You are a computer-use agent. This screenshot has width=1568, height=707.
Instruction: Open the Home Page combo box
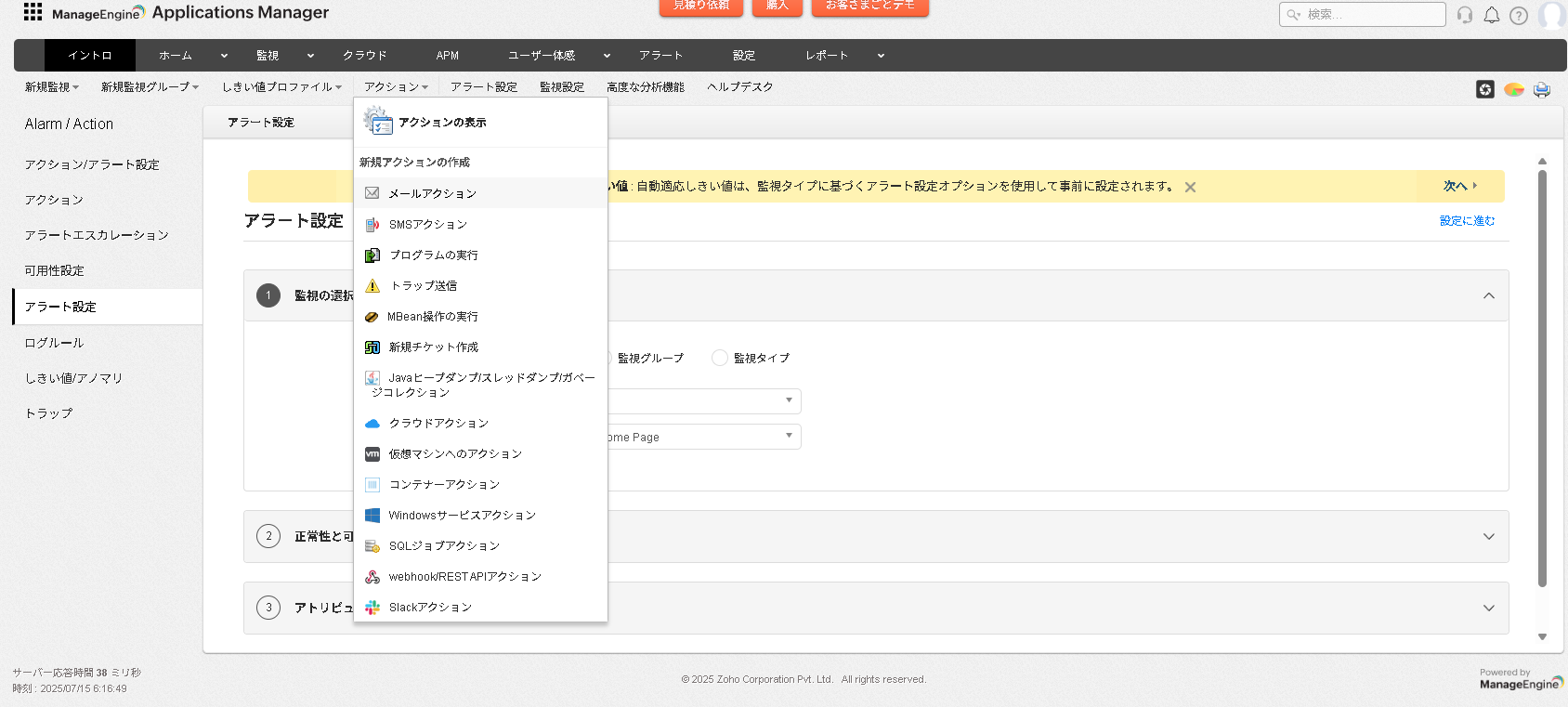coord(704,437)
